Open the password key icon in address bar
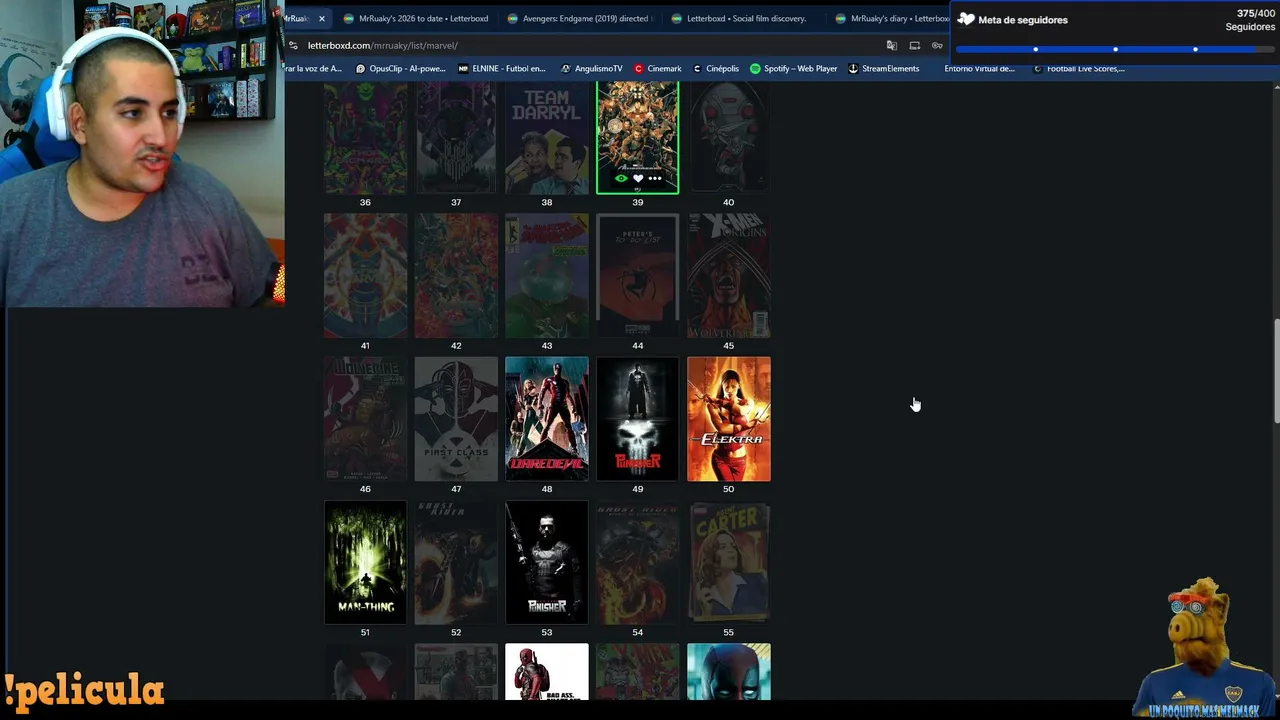Screen dimensions: 1280x720 click(937, 45)
